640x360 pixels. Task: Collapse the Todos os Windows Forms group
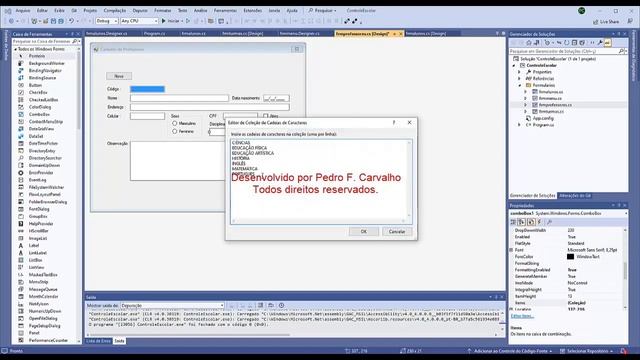(x=16, y=49)
